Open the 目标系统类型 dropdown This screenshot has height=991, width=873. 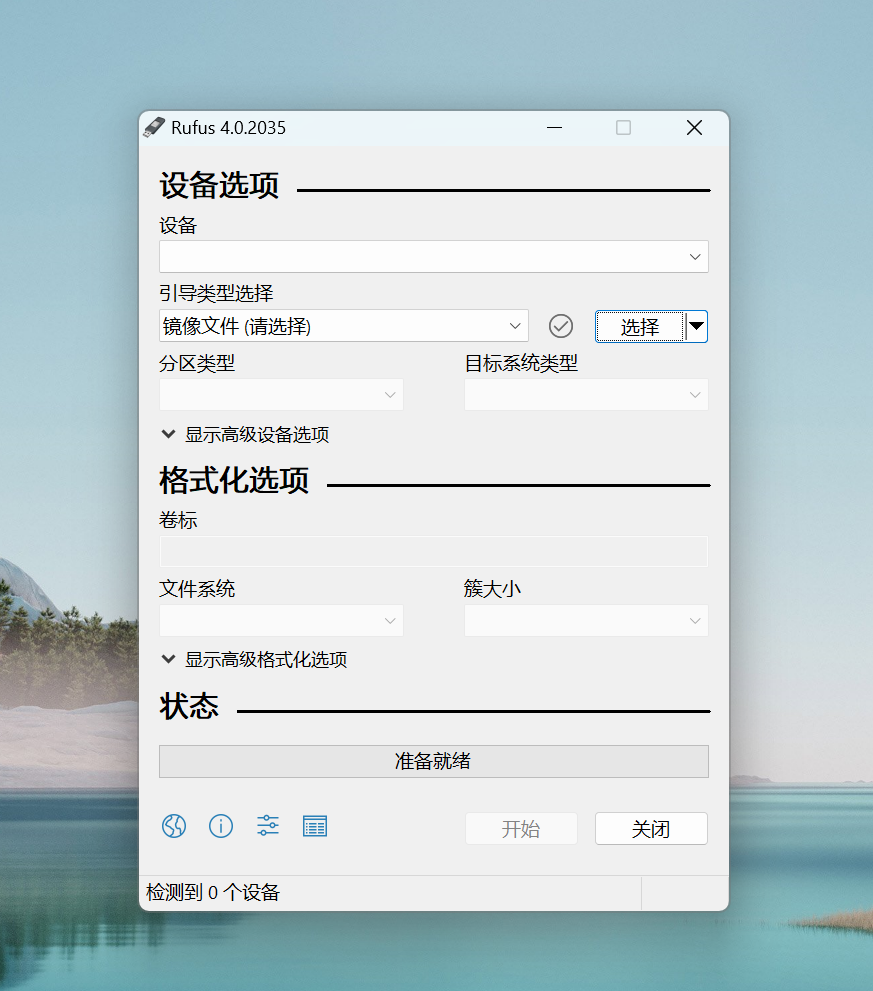click(x=586, y=395)
